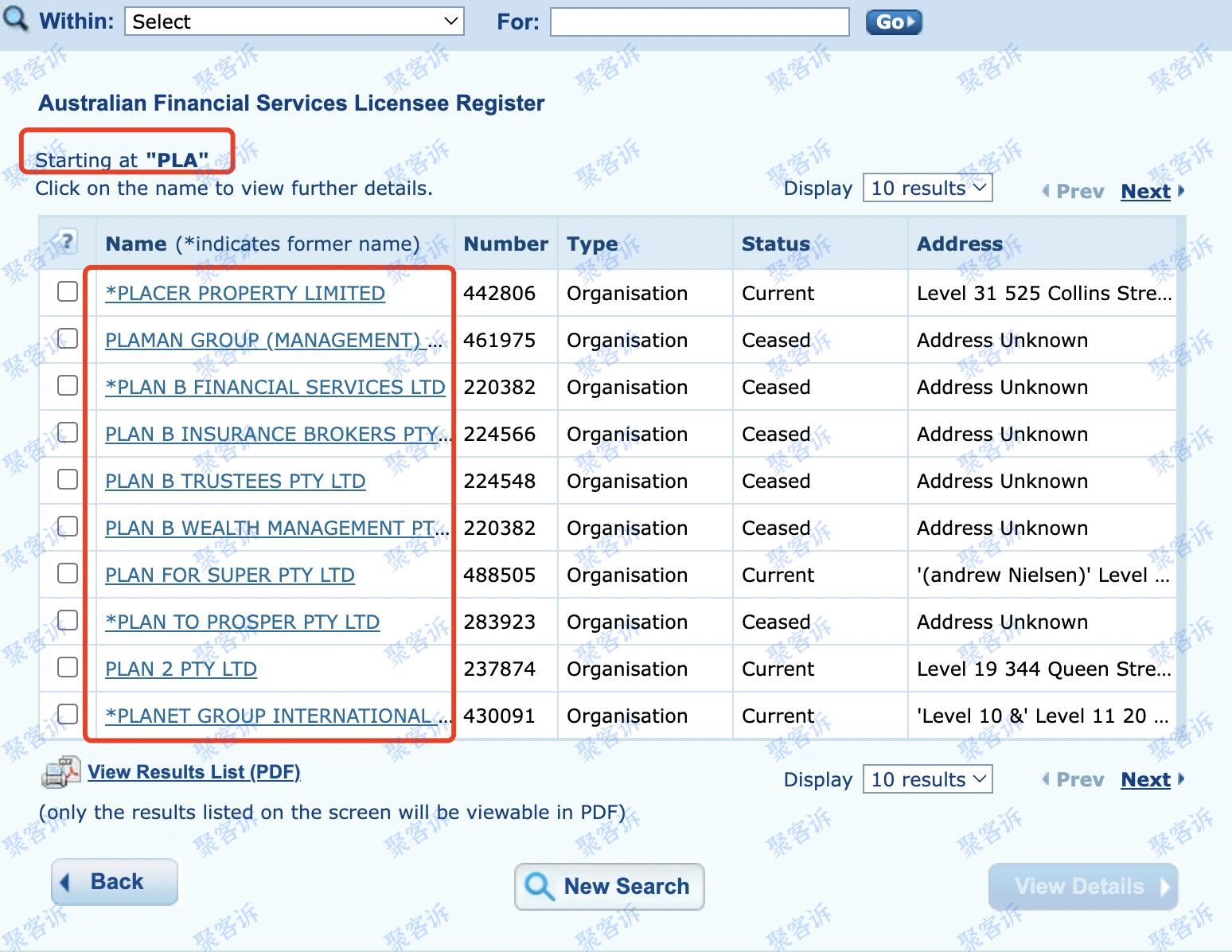This screenshot has width=1232, height=952.
Task: Click the Go search button
Action: coord(894,22)
